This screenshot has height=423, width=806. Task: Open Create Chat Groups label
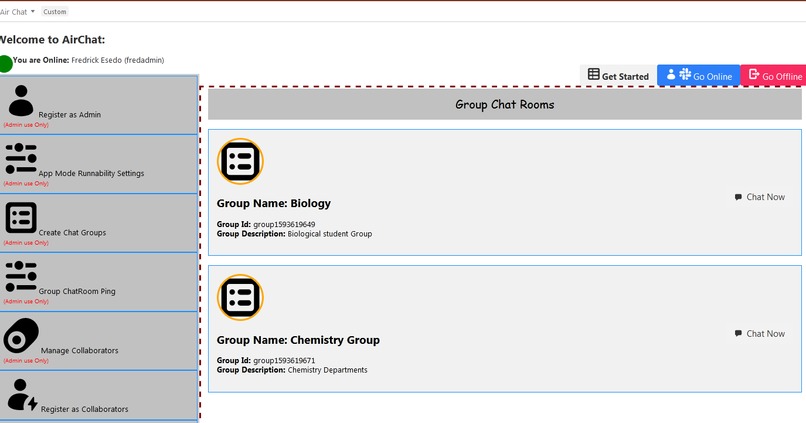pyautogui.click(x=72, y=232)
